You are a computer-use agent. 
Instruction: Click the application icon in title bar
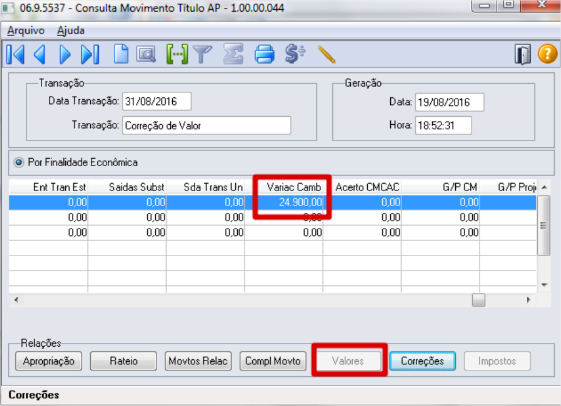click(x=8, y=8)
